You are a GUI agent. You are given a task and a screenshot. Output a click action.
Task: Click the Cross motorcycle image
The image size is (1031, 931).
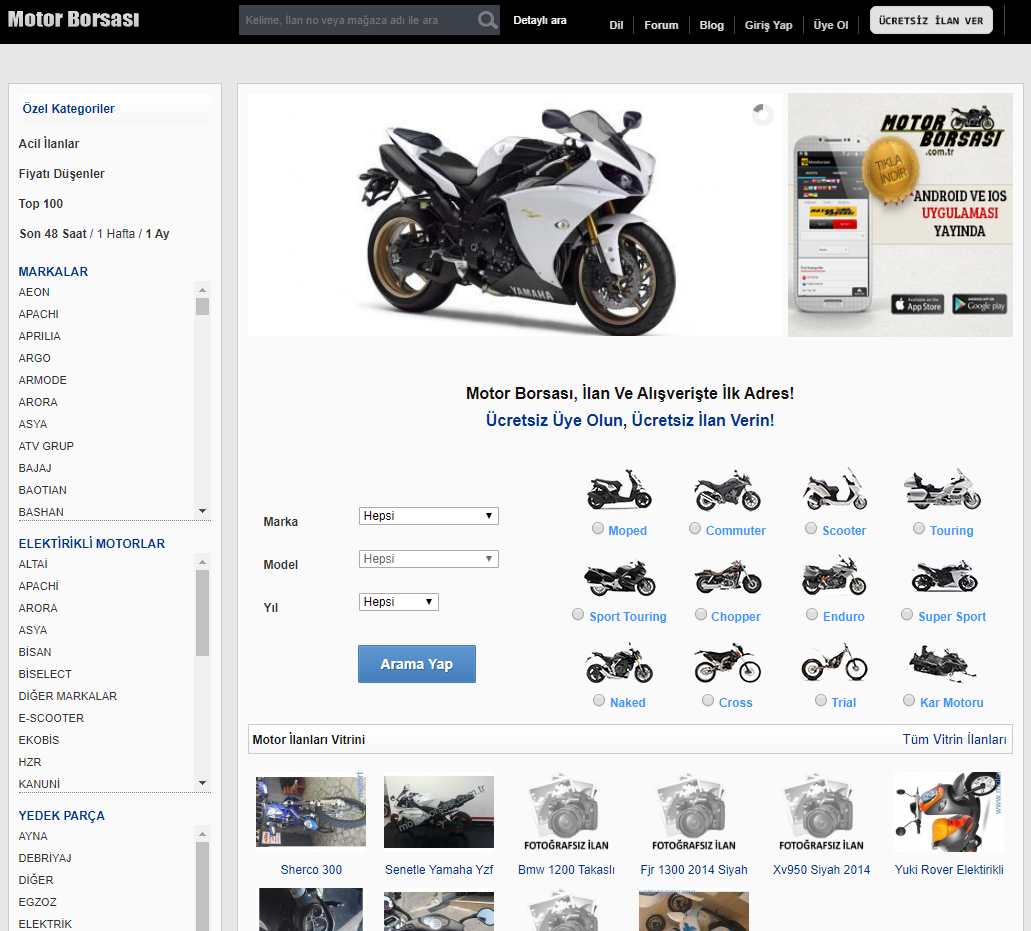coord(727,663)
